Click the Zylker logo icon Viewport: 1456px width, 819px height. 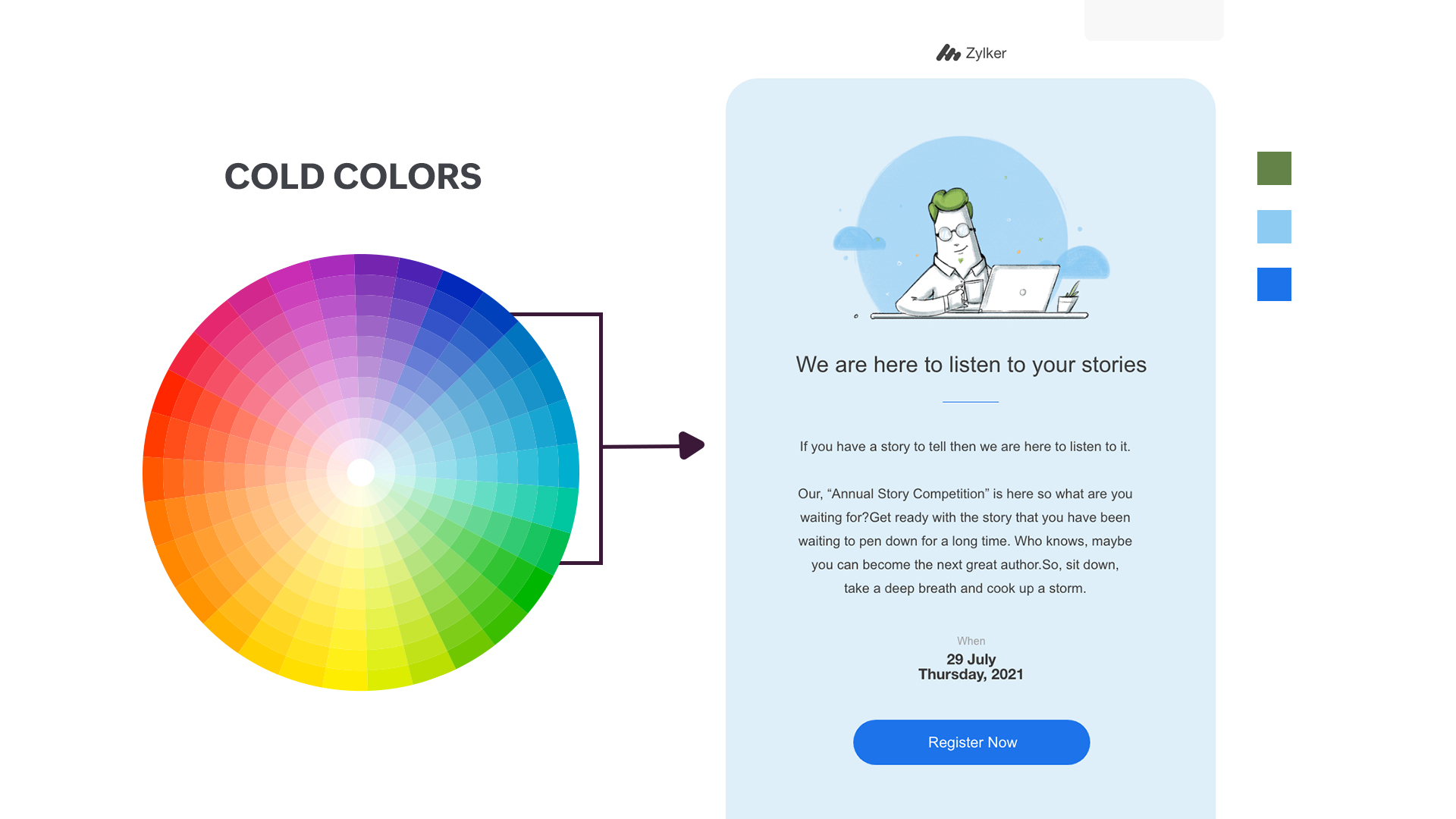point(948,53)
